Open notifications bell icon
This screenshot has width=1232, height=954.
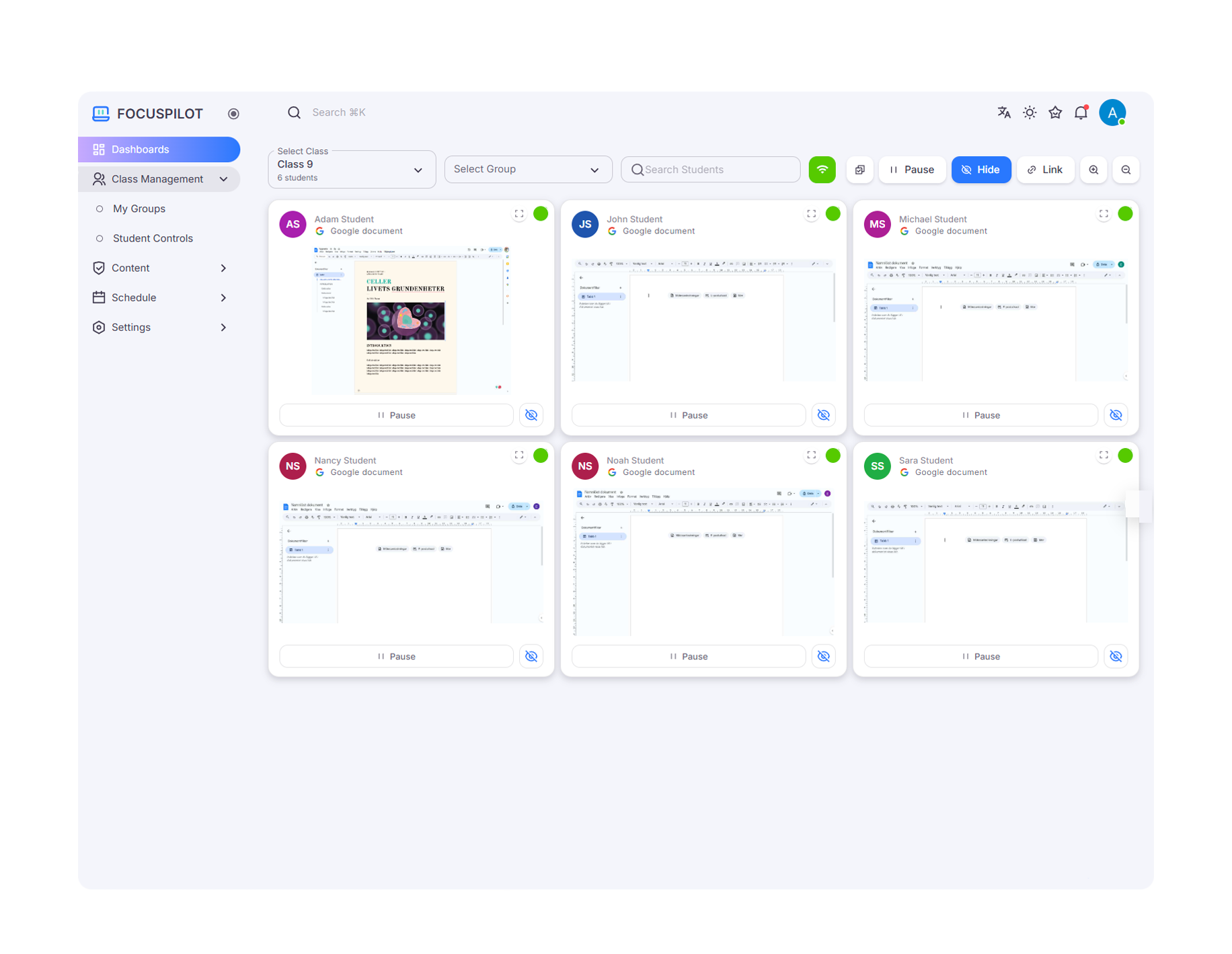tap(1080, 112)
